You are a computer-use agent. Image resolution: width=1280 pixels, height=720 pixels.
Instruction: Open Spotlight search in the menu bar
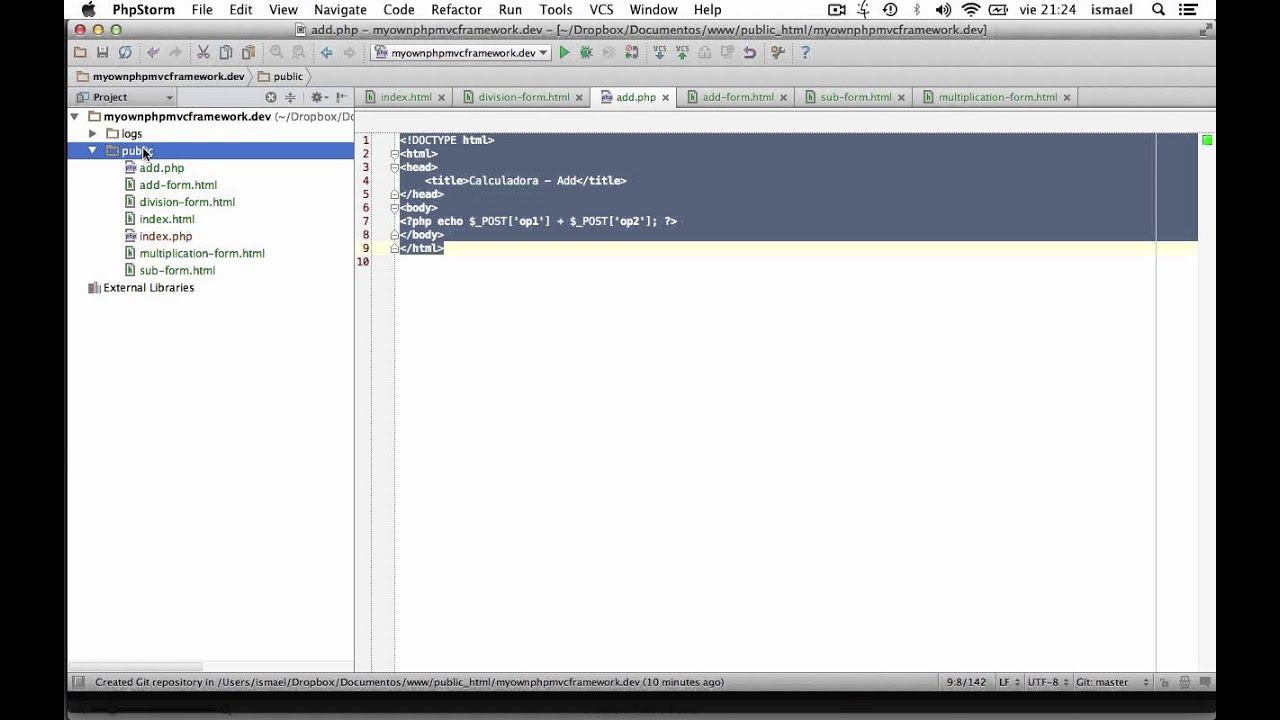pos(1159,10)
